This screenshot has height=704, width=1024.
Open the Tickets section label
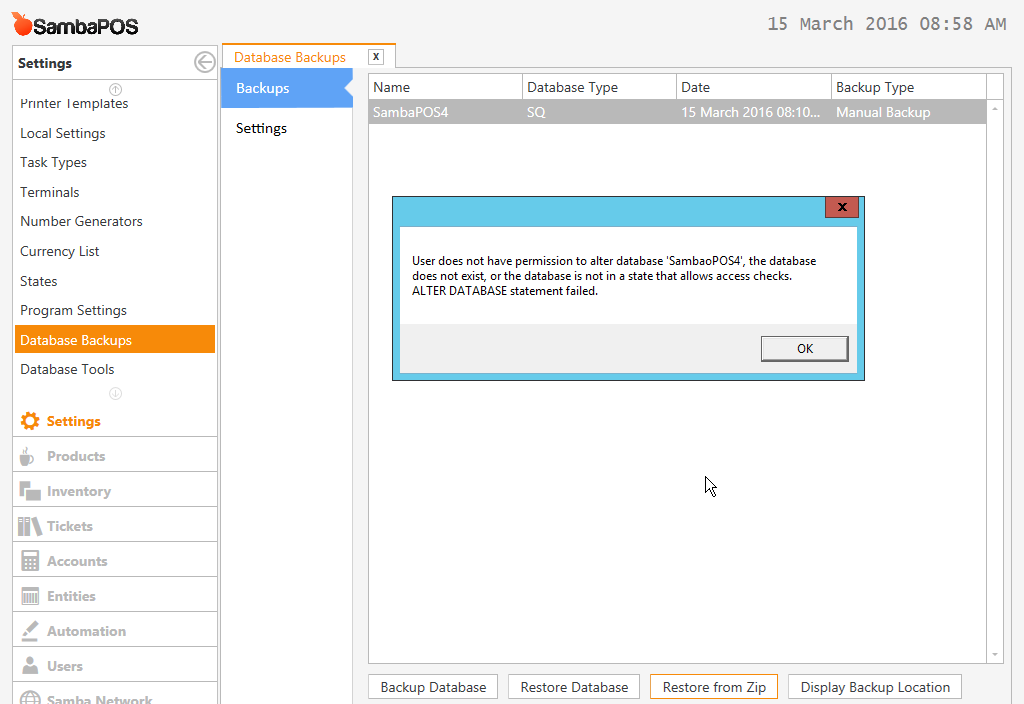pyautogui.click(x=70, y=526)
